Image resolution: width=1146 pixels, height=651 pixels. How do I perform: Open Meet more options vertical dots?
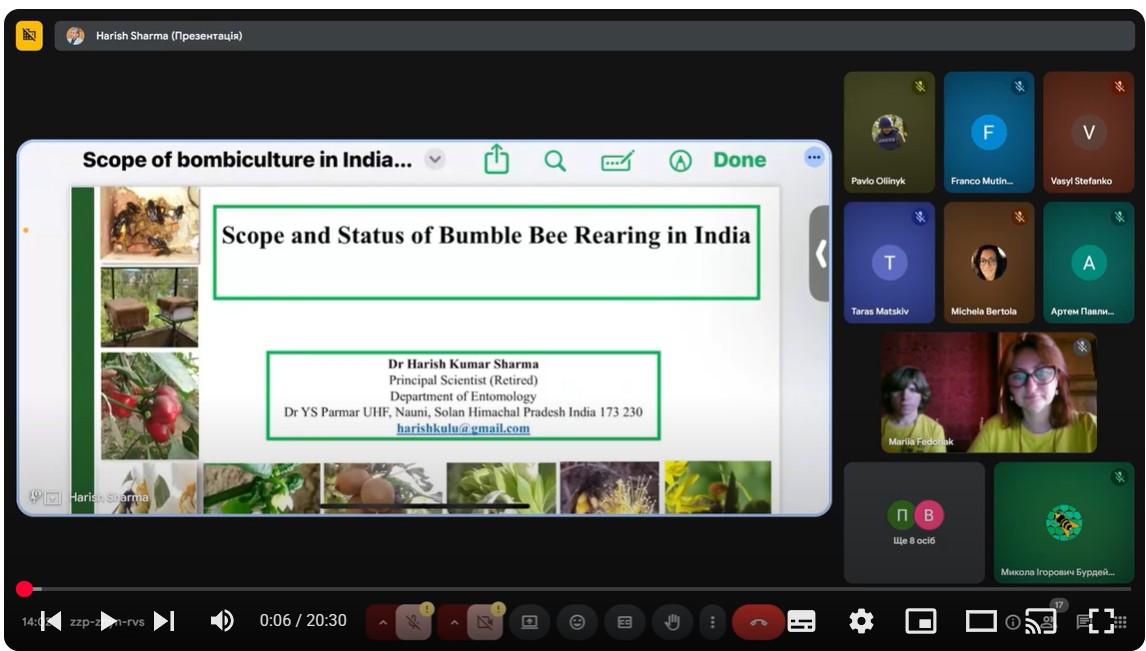point(712,622)
